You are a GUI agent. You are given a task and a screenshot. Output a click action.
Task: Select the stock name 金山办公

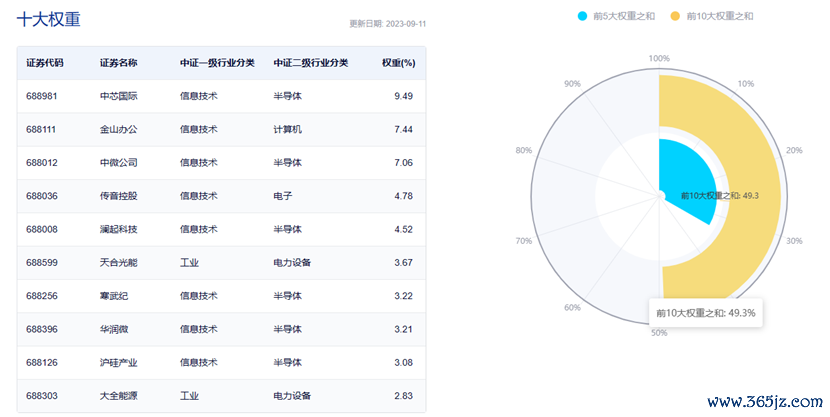pyautogui.click(x=119, y=130)
